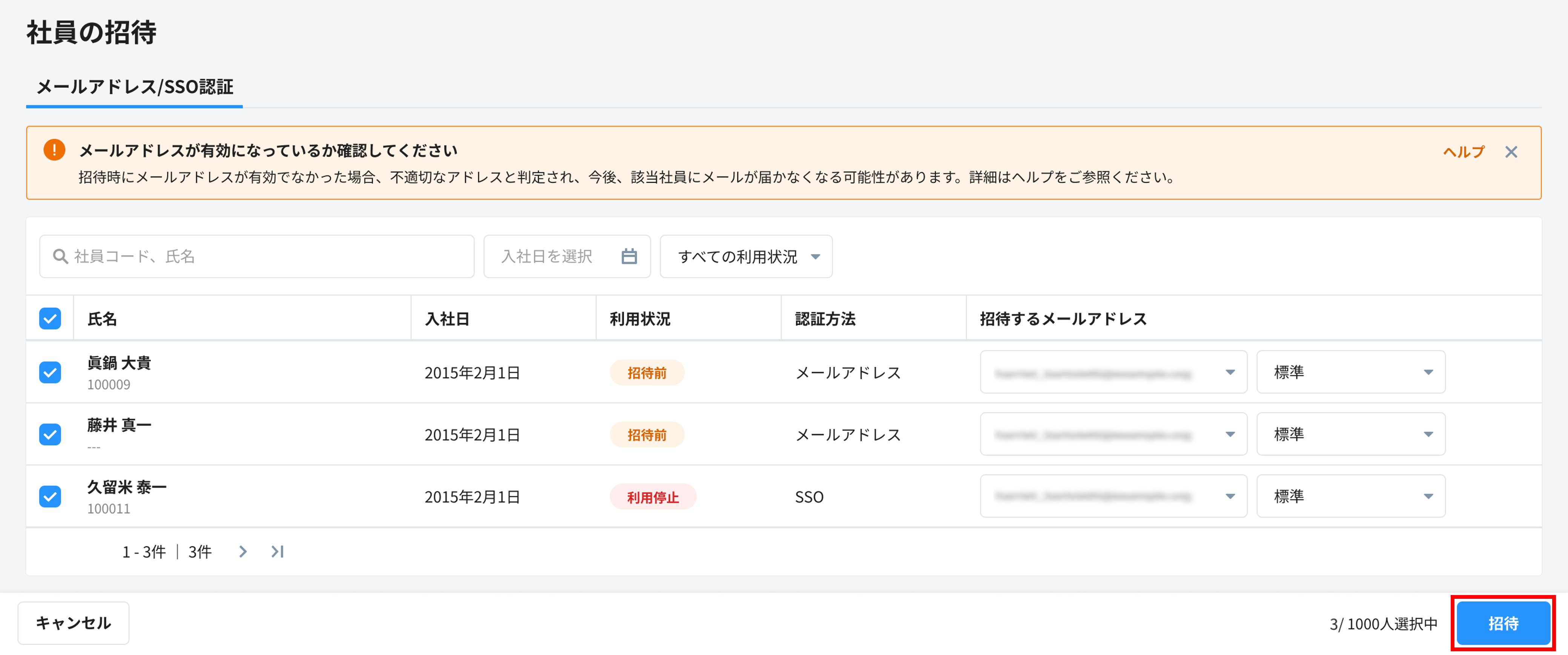Open the calendar icon for 入社日を選択
Screen dimensions: 1568x655
630,256
